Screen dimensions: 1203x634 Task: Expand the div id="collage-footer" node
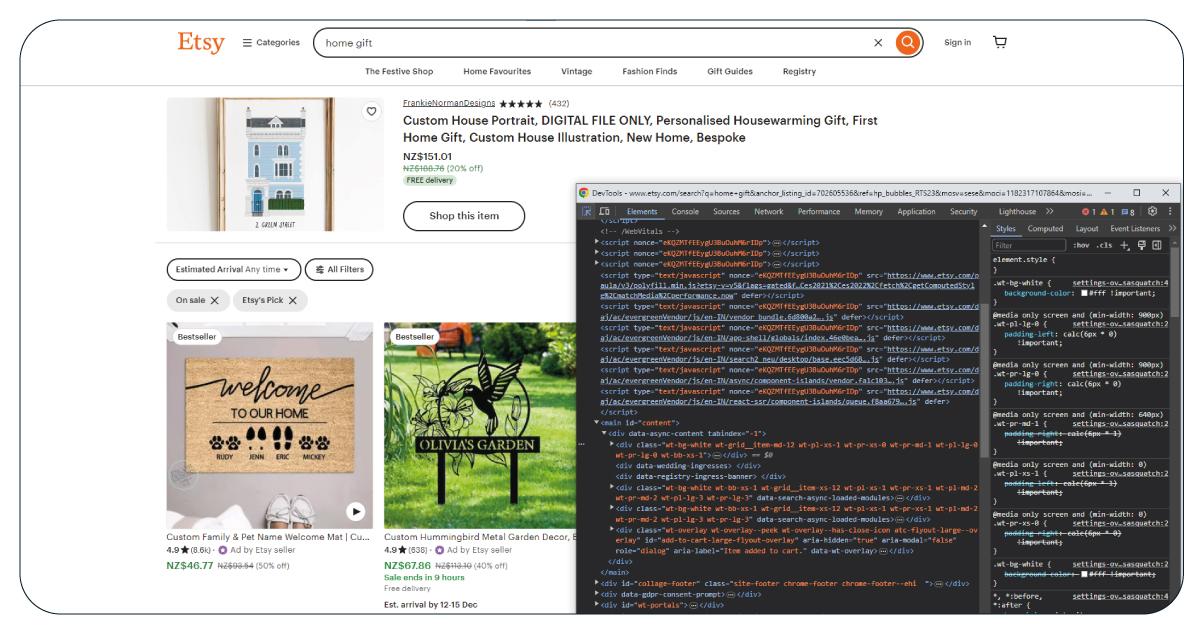[x=597, y=583]
